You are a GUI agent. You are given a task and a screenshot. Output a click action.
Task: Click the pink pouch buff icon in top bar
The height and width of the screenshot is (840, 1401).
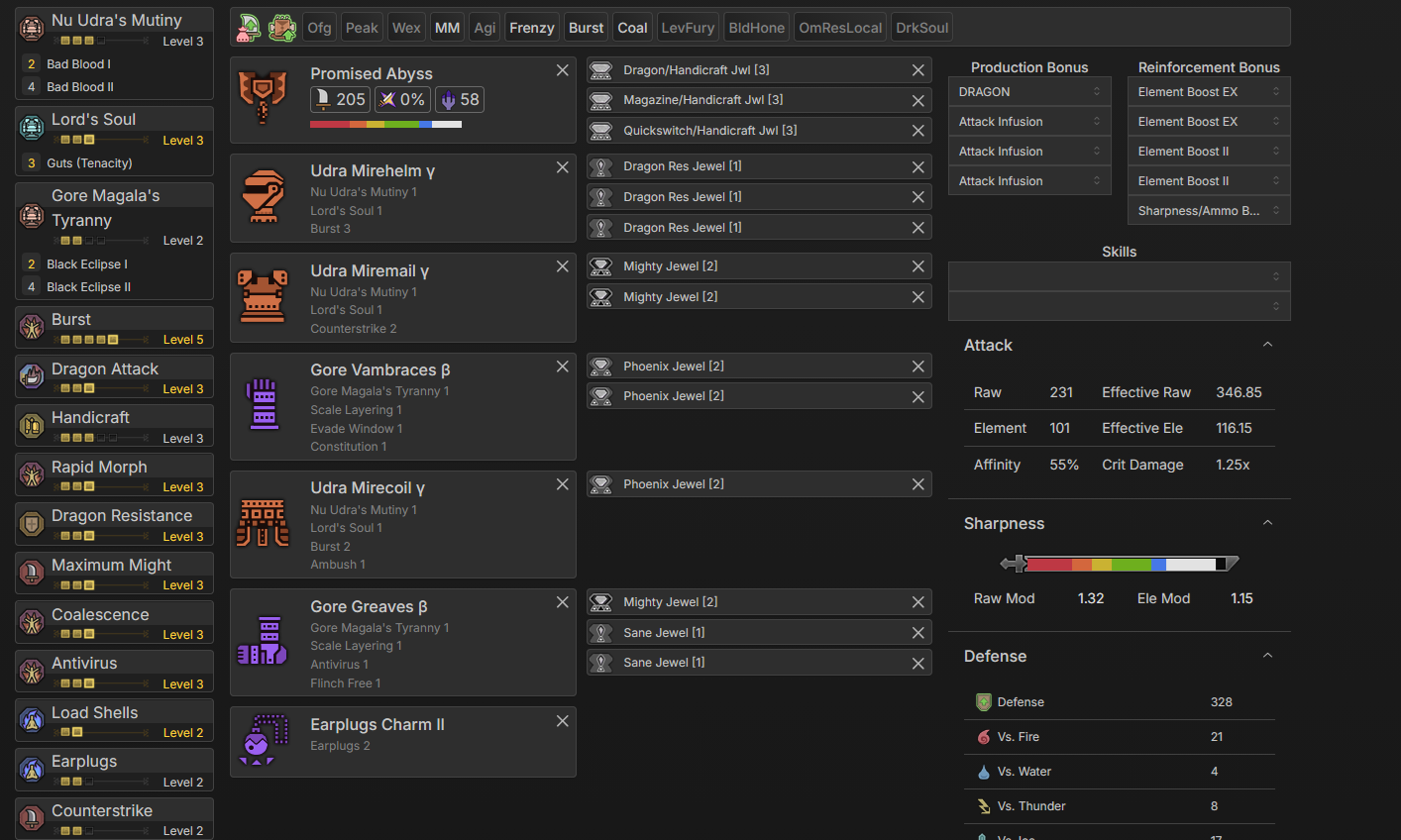click(x=249, y=28)
